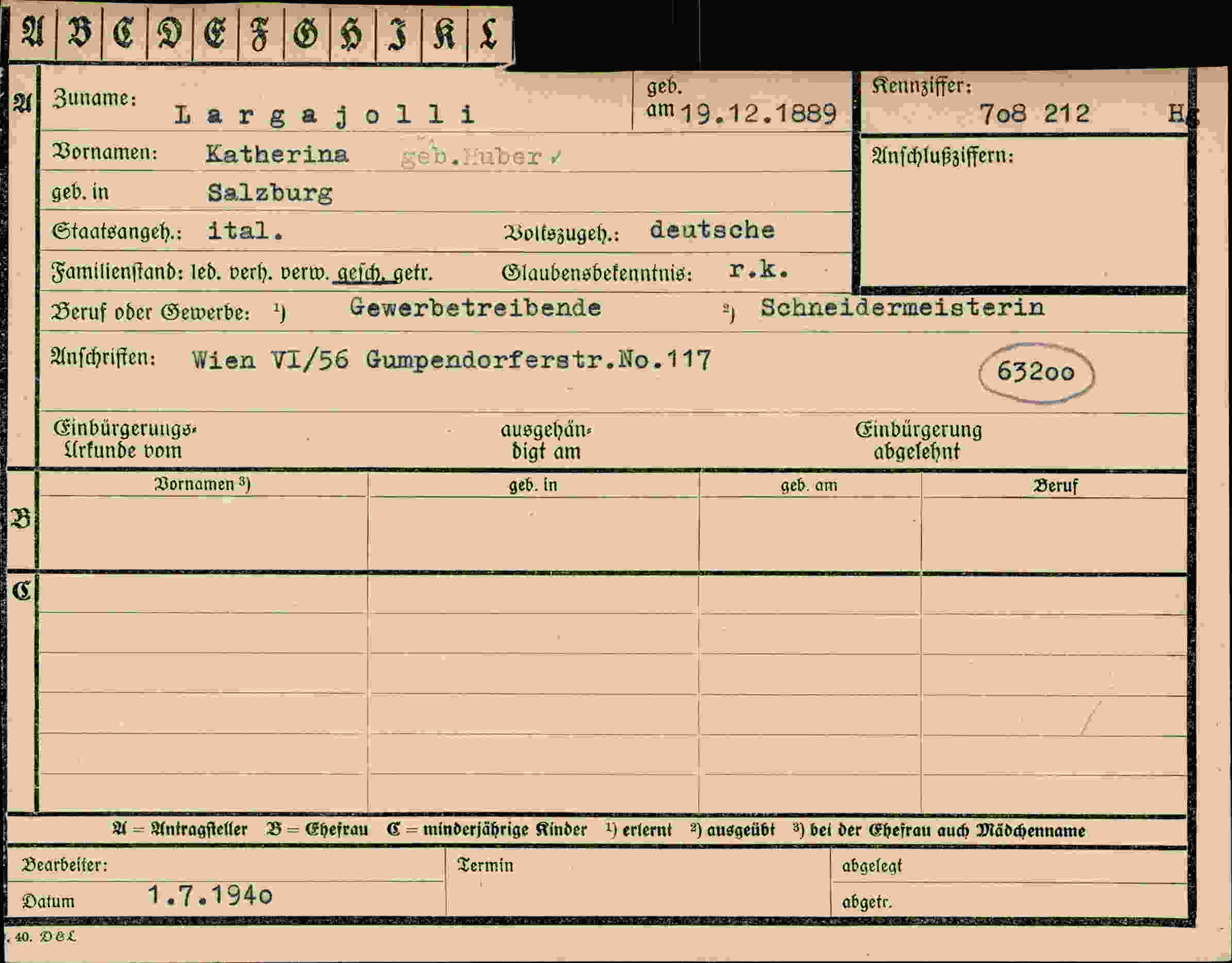Click the 'Termin' label
This screenshot has height=963, width=1232.
[485, 866]
